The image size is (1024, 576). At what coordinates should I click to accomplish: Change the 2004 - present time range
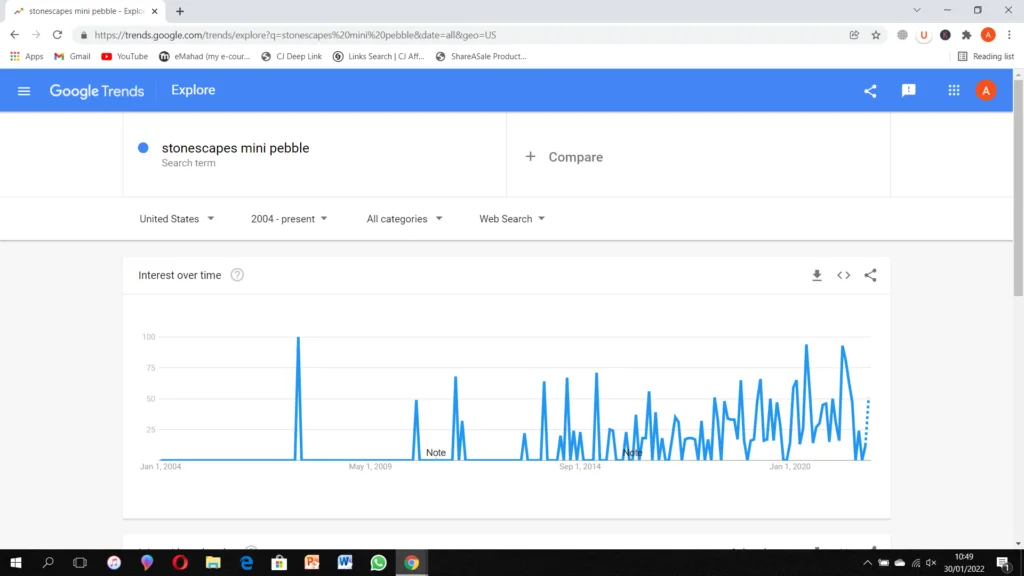click(x=289, y=219)
